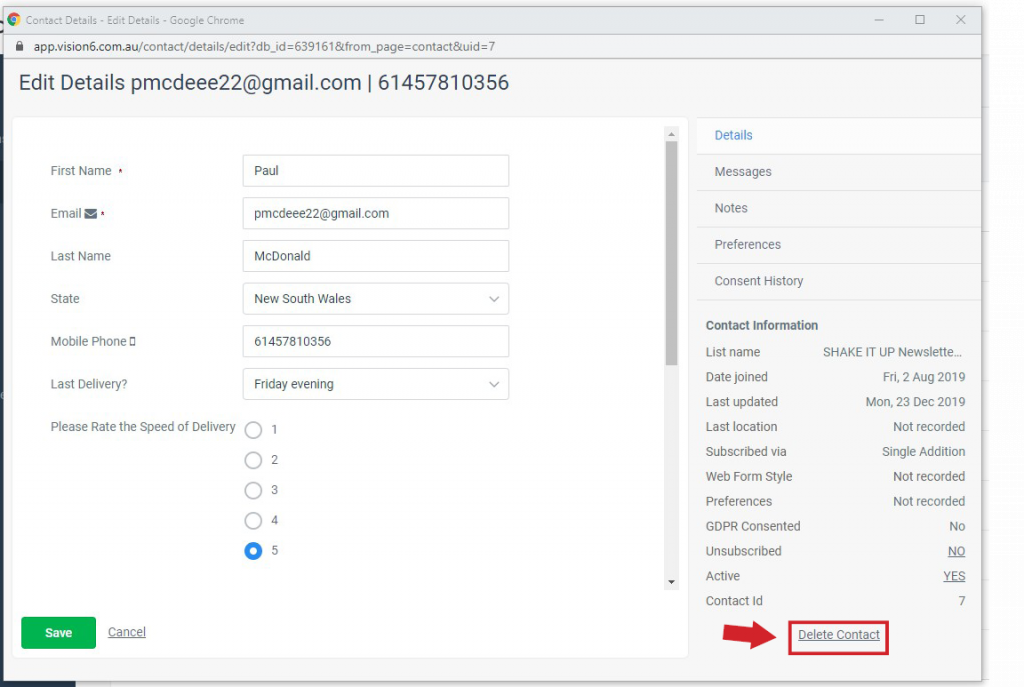Click the padlock icon in address bar
This screenshot has width=1024, height=687.
20,46
